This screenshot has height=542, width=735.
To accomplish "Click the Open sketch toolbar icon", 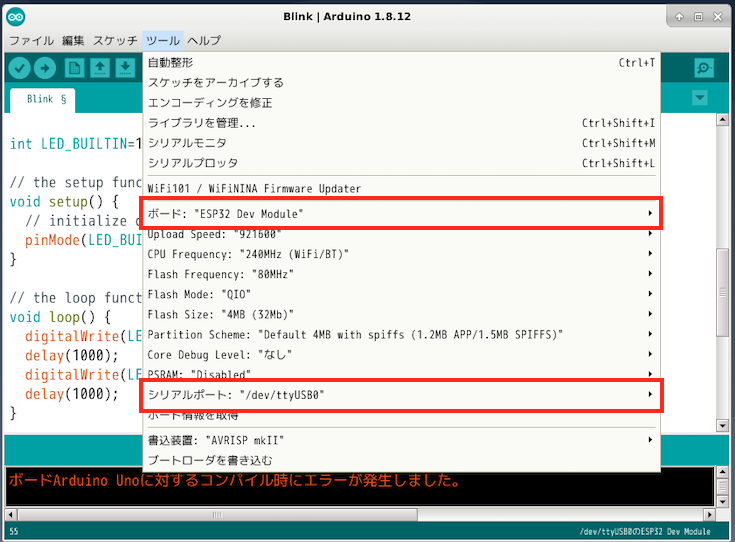I will coord(100,68).
